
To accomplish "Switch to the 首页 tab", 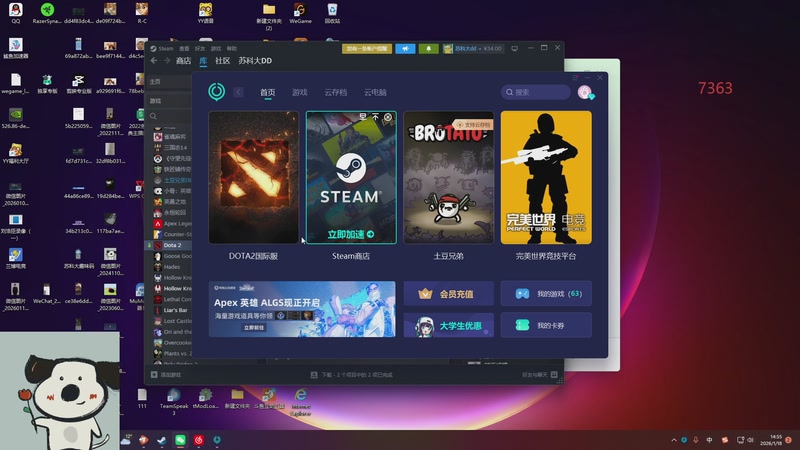I will [x=267, y=92].
